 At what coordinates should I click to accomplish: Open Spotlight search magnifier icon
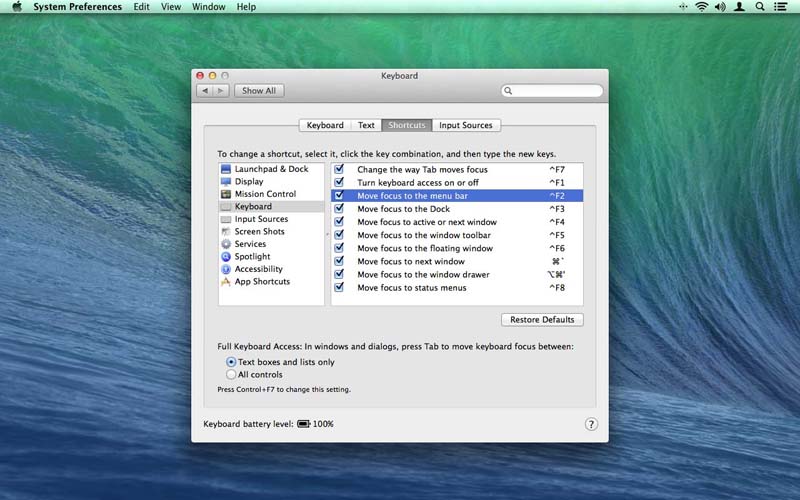(x=760, y=7)
